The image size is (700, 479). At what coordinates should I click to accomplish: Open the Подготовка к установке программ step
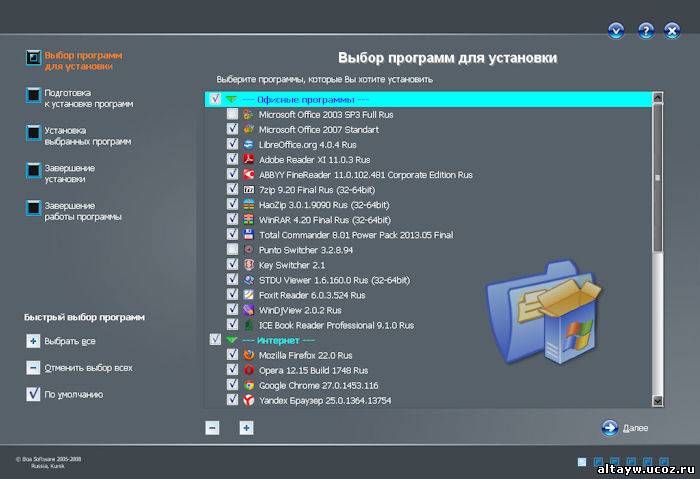pyautogui.click(x=79, y=98)
